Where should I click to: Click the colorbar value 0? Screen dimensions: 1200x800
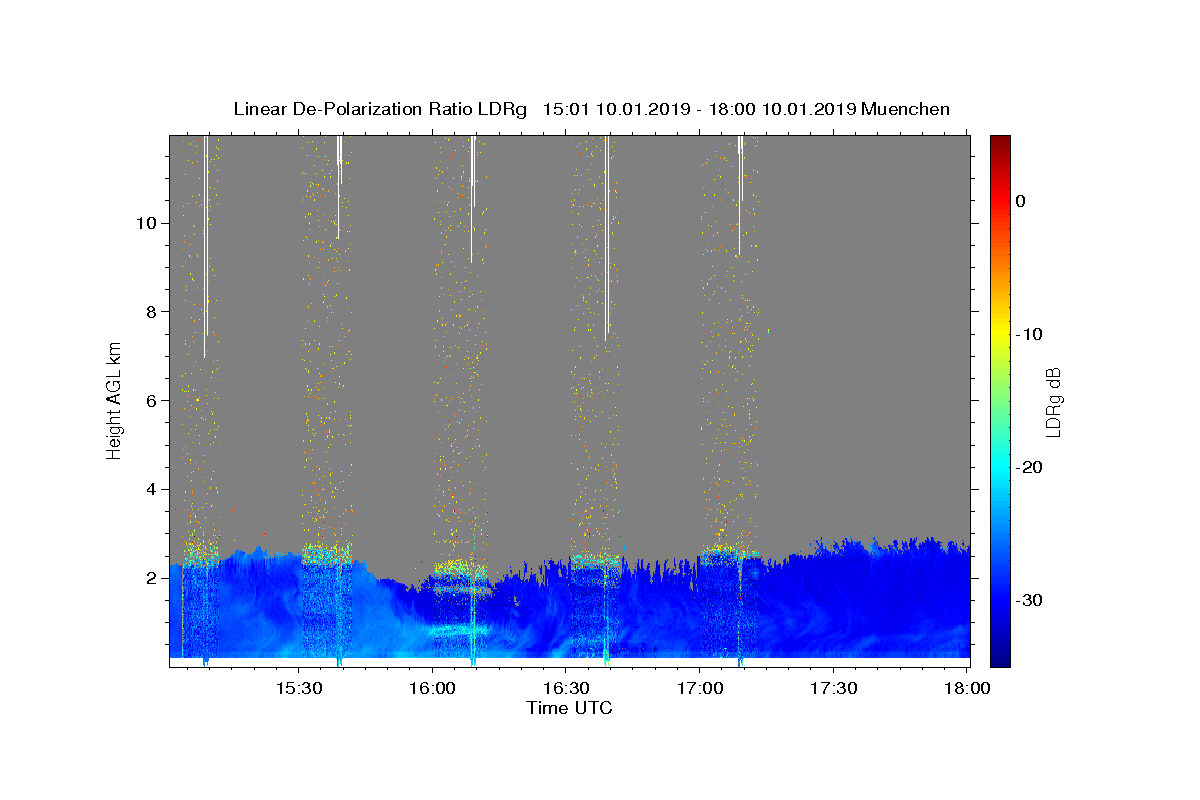[1020, 201]
